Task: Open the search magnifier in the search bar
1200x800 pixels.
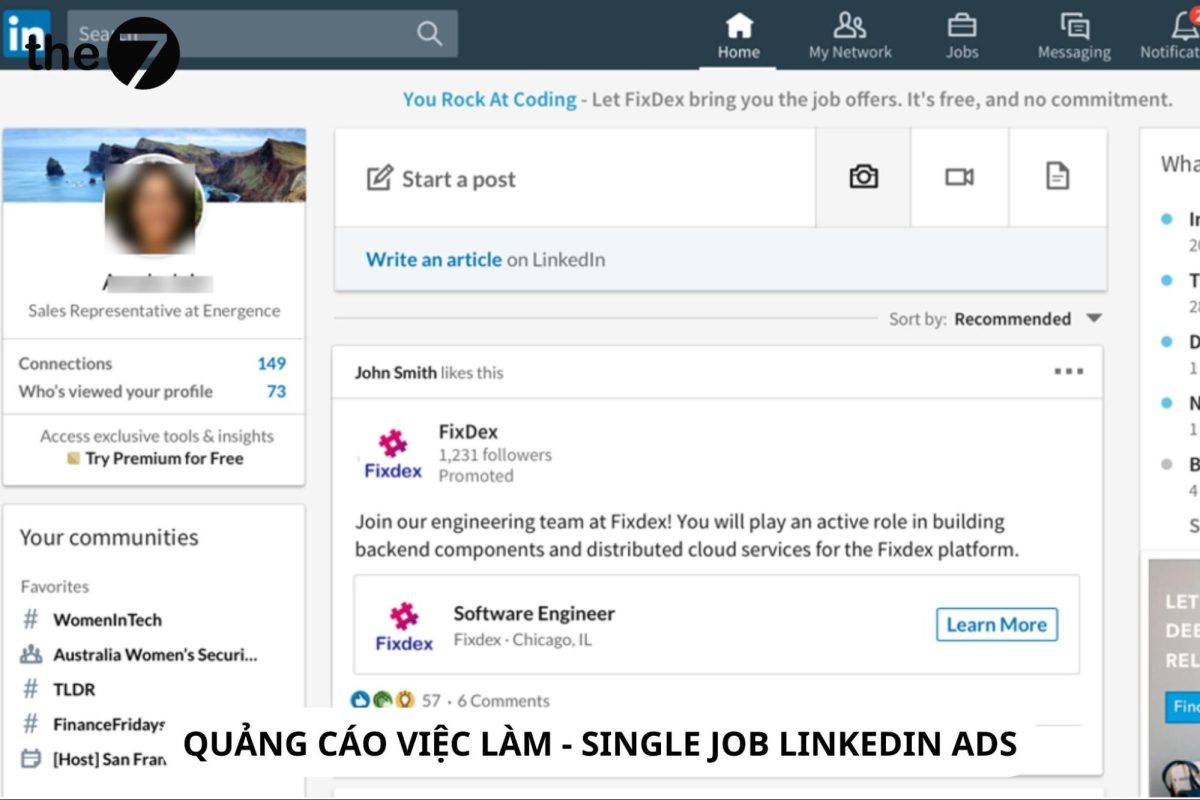Action: [428, 32]
